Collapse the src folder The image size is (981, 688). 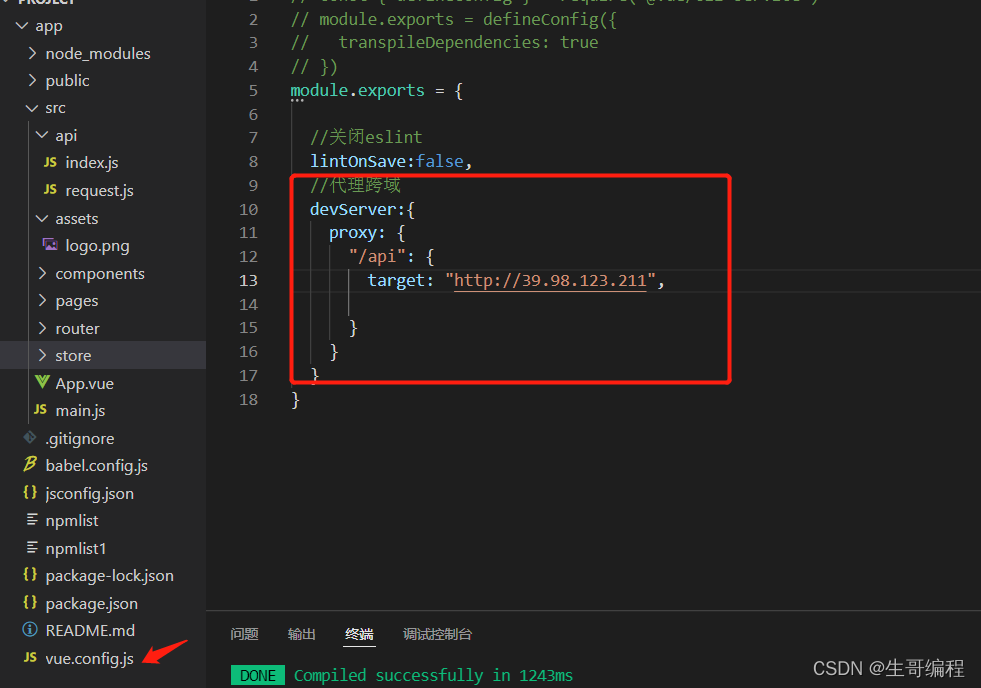point(32,108)
